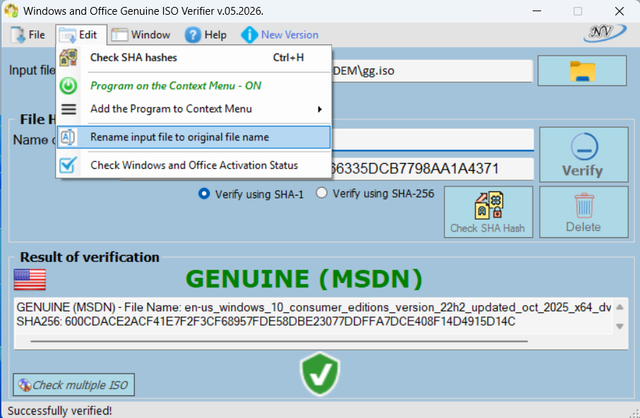
Task: Expand Add the Program to Context Menu submenu
Action: tap(194, 109)
